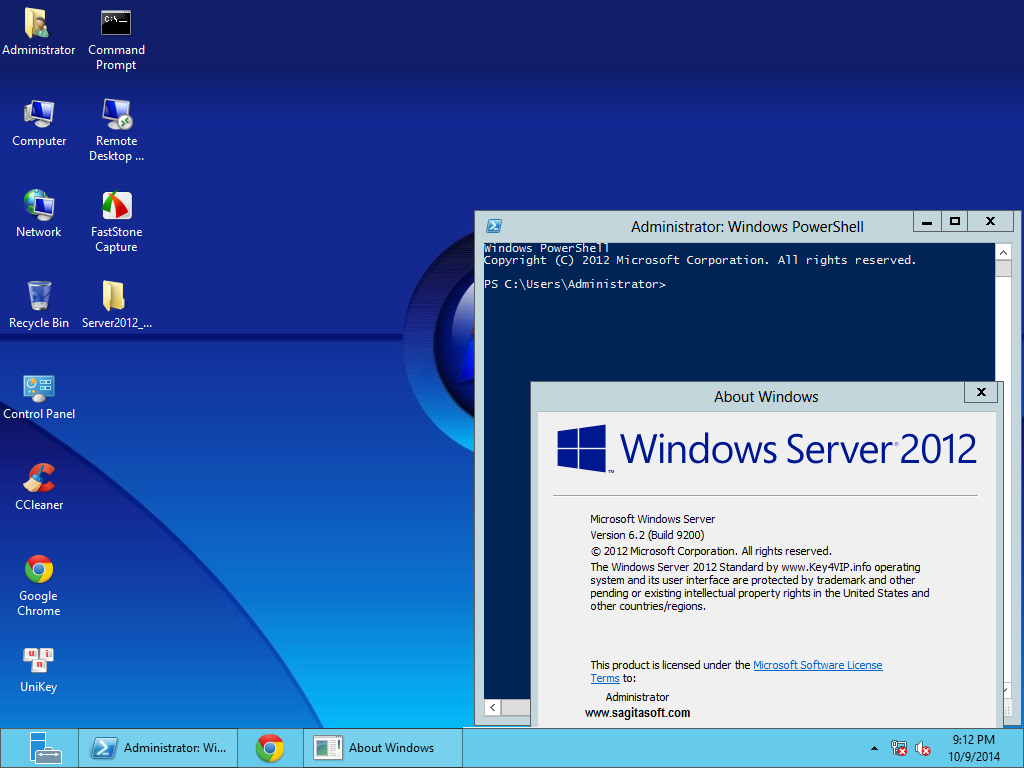1024x768 pixels.
Task: Click the muted speaker tray icon
Action: [x=922, y=748]
